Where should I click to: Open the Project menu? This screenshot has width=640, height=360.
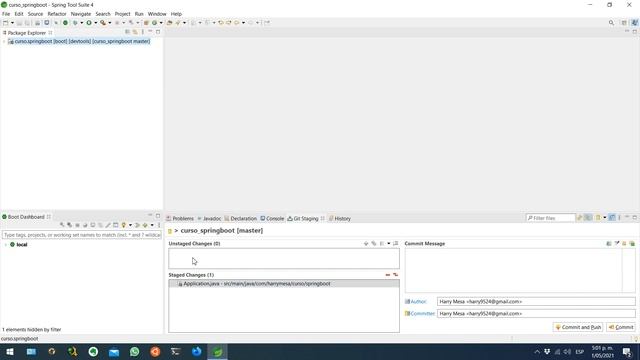pos(122,14)
